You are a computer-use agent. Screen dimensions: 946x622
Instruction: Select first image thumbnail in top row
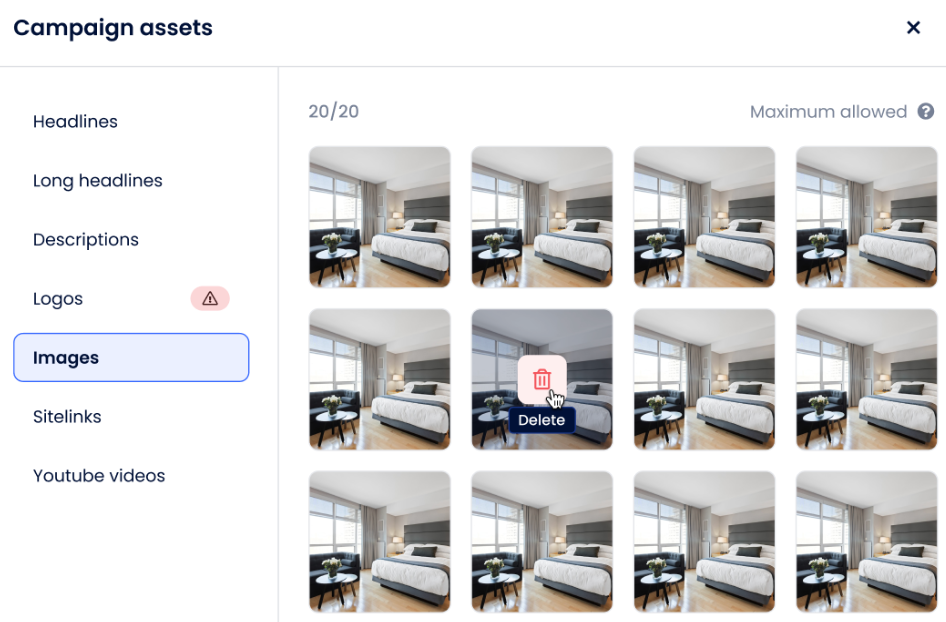(x=380, y=217)
